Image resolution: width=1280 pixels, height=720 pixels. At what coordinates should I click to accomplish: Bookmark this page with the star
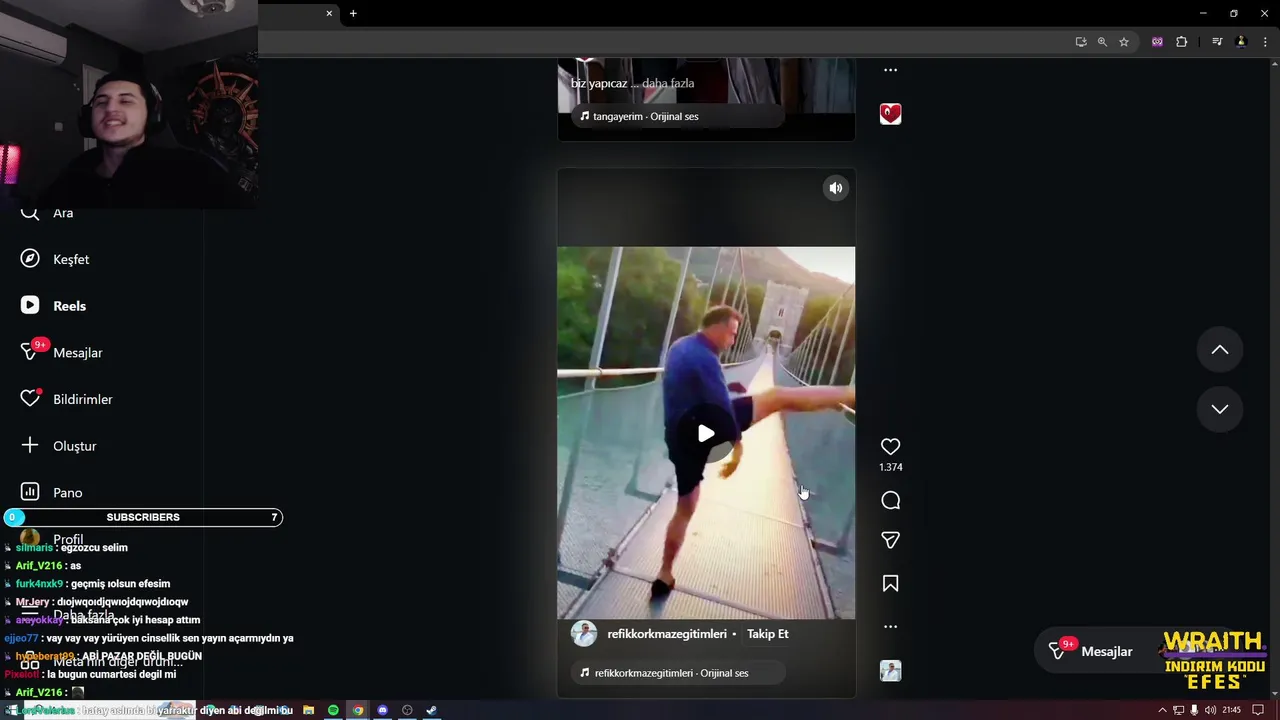1124,42
